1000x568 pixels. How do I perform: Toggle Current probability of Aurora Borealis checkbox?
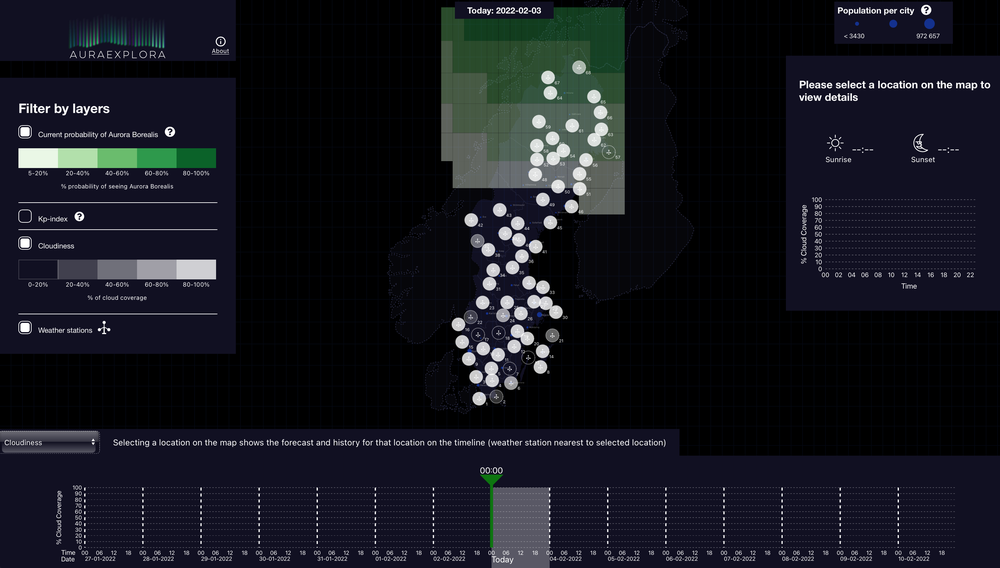(25, 132)
